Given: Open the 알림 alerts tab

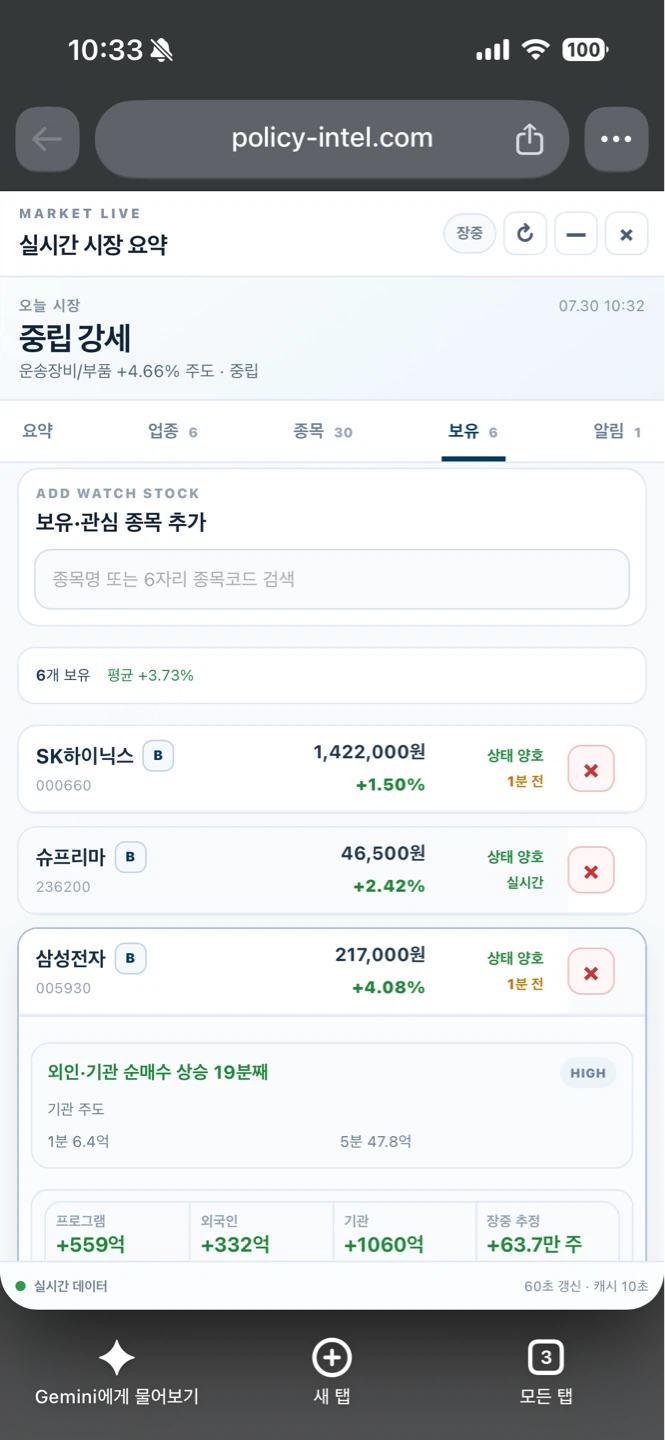Looking at the screenshot, I should [x=617, y=431].
